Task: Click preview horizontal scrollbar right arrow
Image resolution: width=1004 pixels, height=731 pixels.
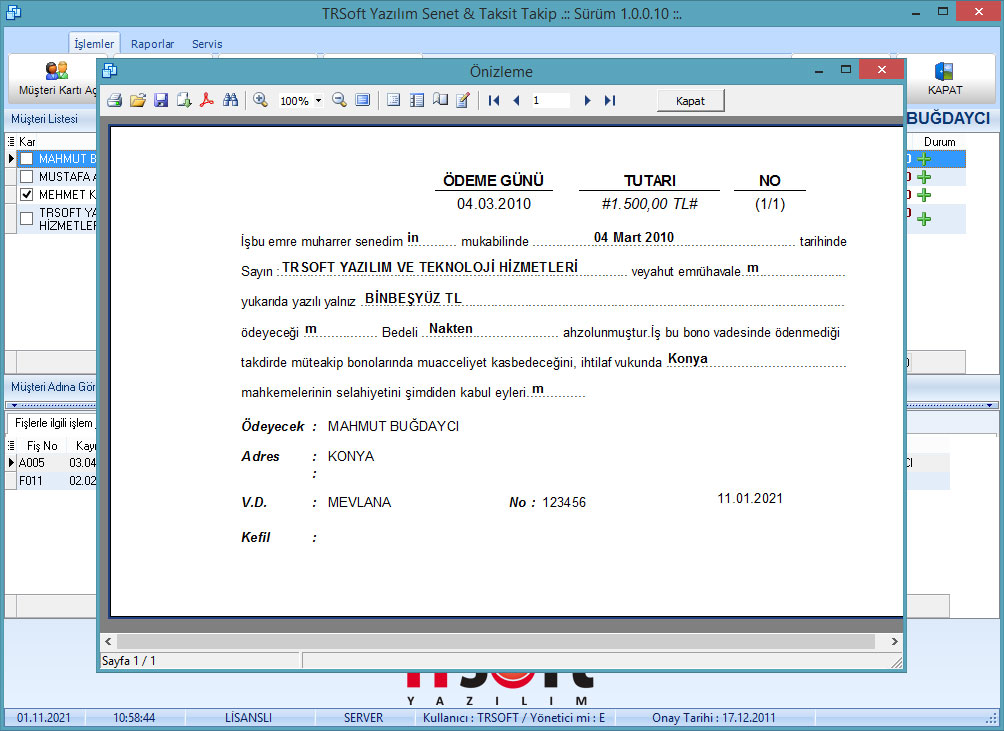Action: coord(895,641)
